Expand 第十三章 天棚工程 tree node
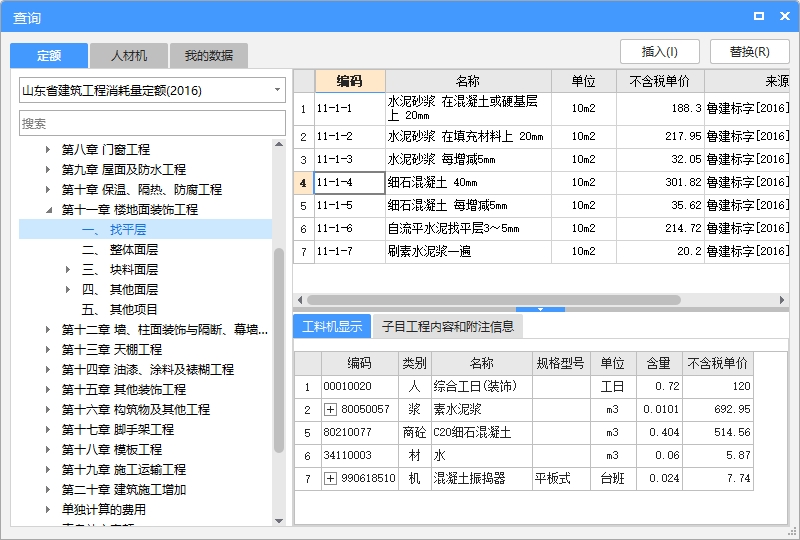Viewport: 800px width, 540px height. click(x=48, y=350)
